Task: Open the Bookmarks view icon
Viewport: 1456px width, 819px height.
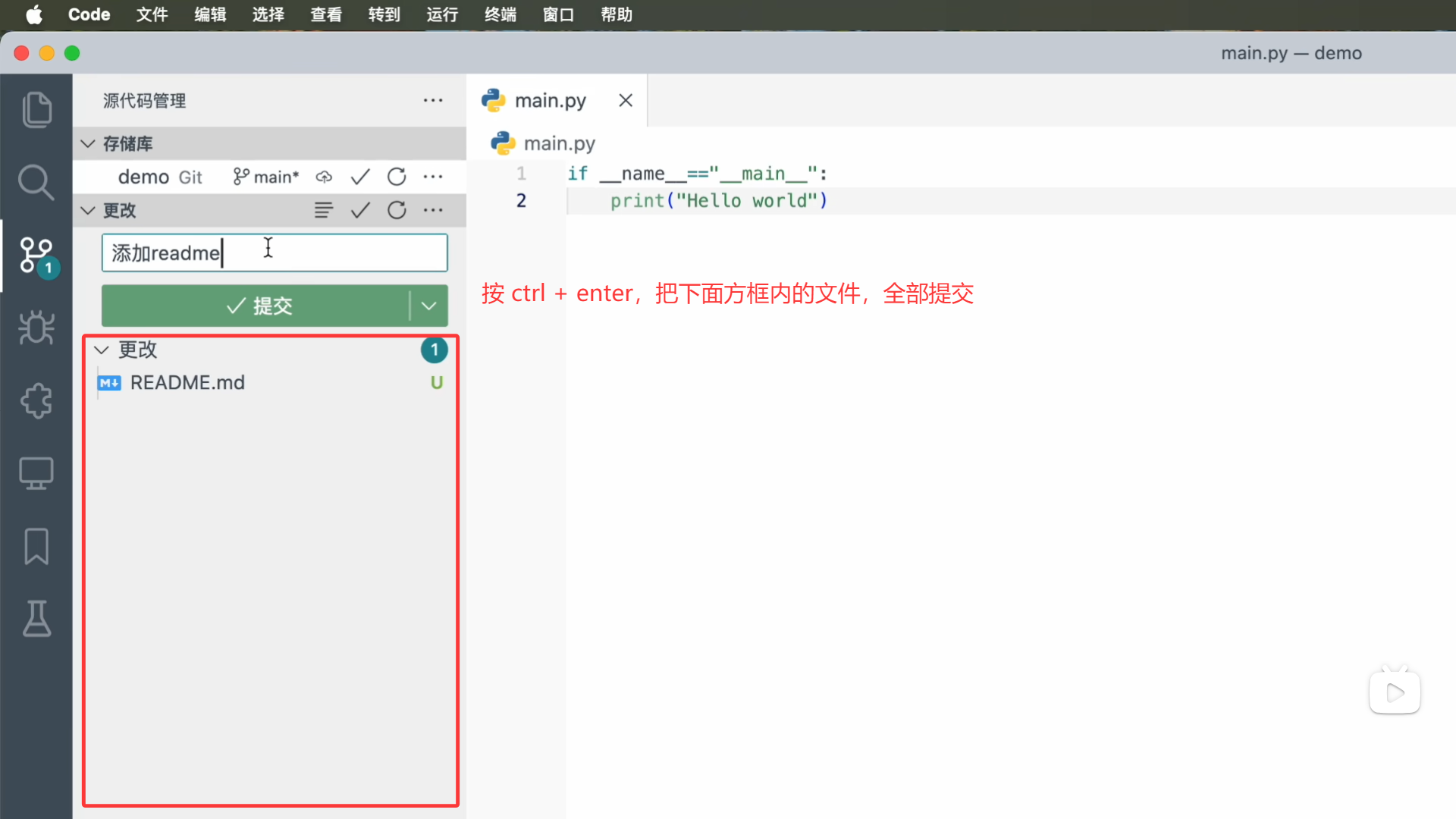Action: (36, 546)
